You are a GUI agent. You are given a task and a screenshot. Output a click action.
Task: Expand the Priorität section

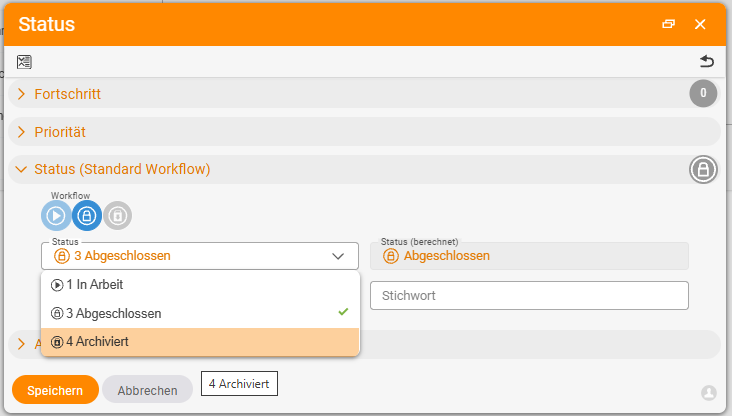click(x=21, y=132)
